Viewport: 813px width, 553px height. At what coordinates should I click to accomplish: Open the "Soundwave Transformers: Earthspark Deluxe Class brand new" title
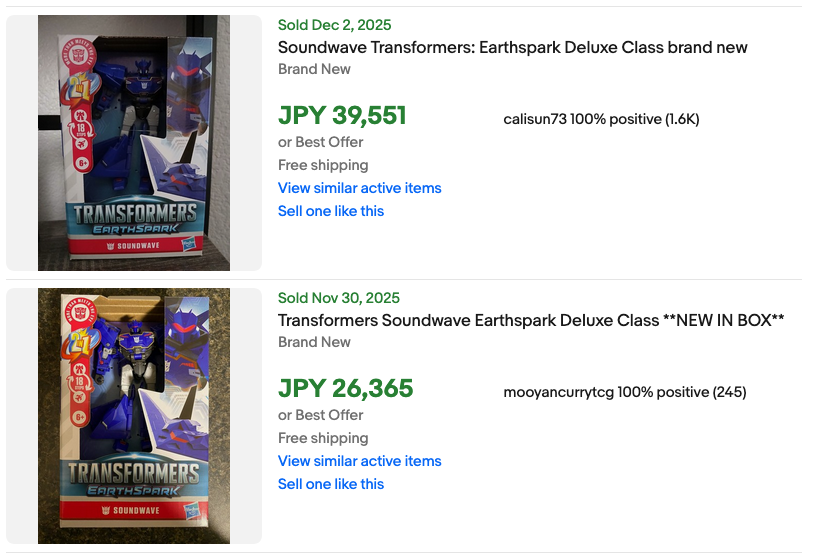[x=512, y=47]
